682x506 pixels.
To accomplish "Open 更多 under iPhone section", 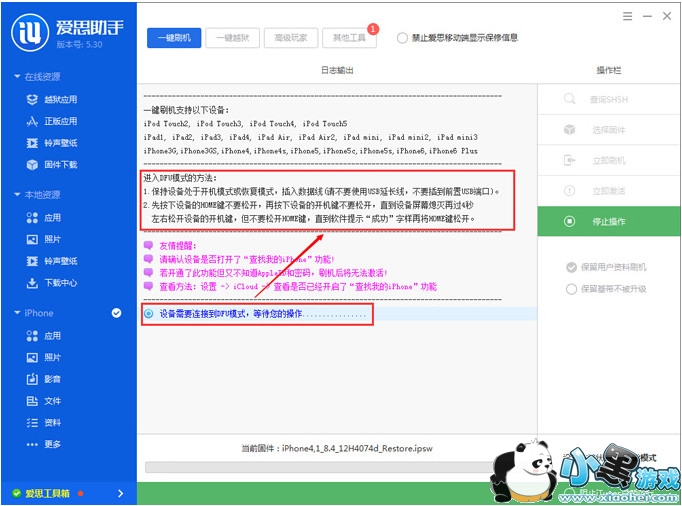I will (x=43, y=445).
